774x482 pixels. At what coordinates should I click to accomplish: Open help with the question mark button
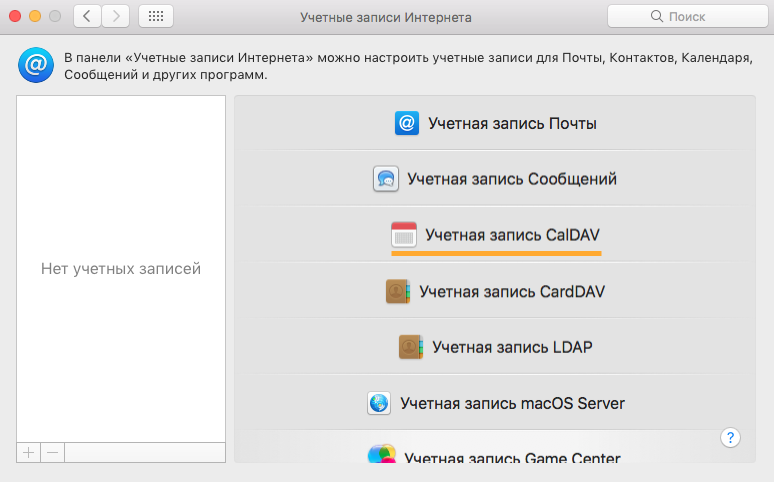click(730, 438)
